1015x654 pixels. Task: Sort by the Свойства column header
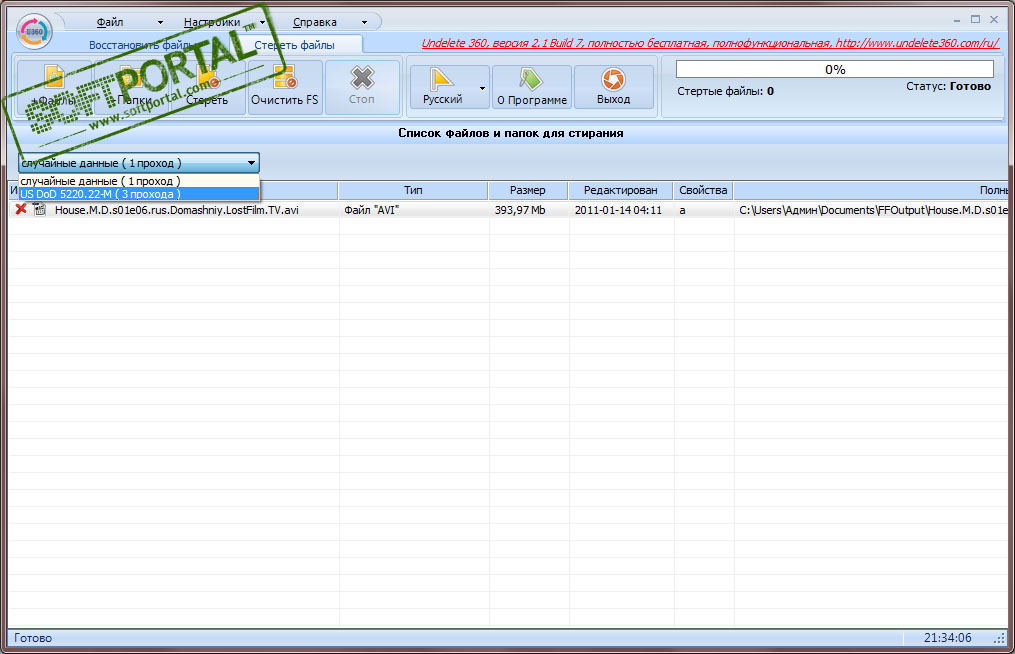pyautogui.click(x=703, y=190)
